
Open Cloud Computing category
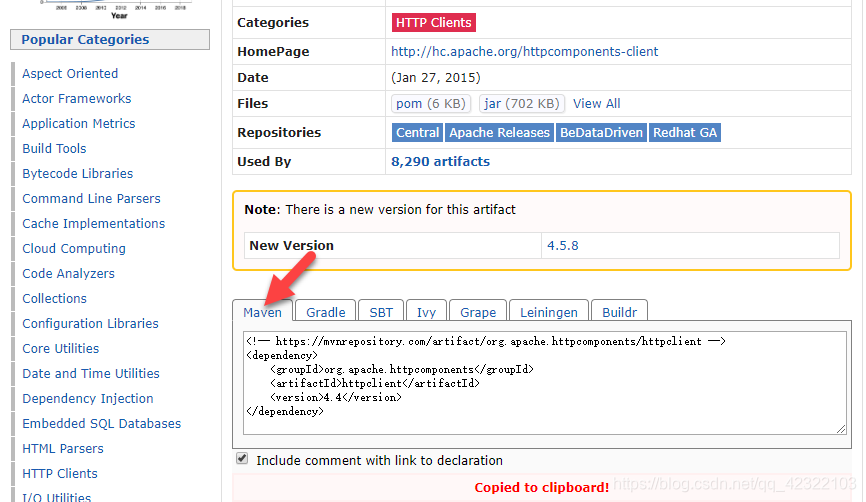(x=74, y=249)
